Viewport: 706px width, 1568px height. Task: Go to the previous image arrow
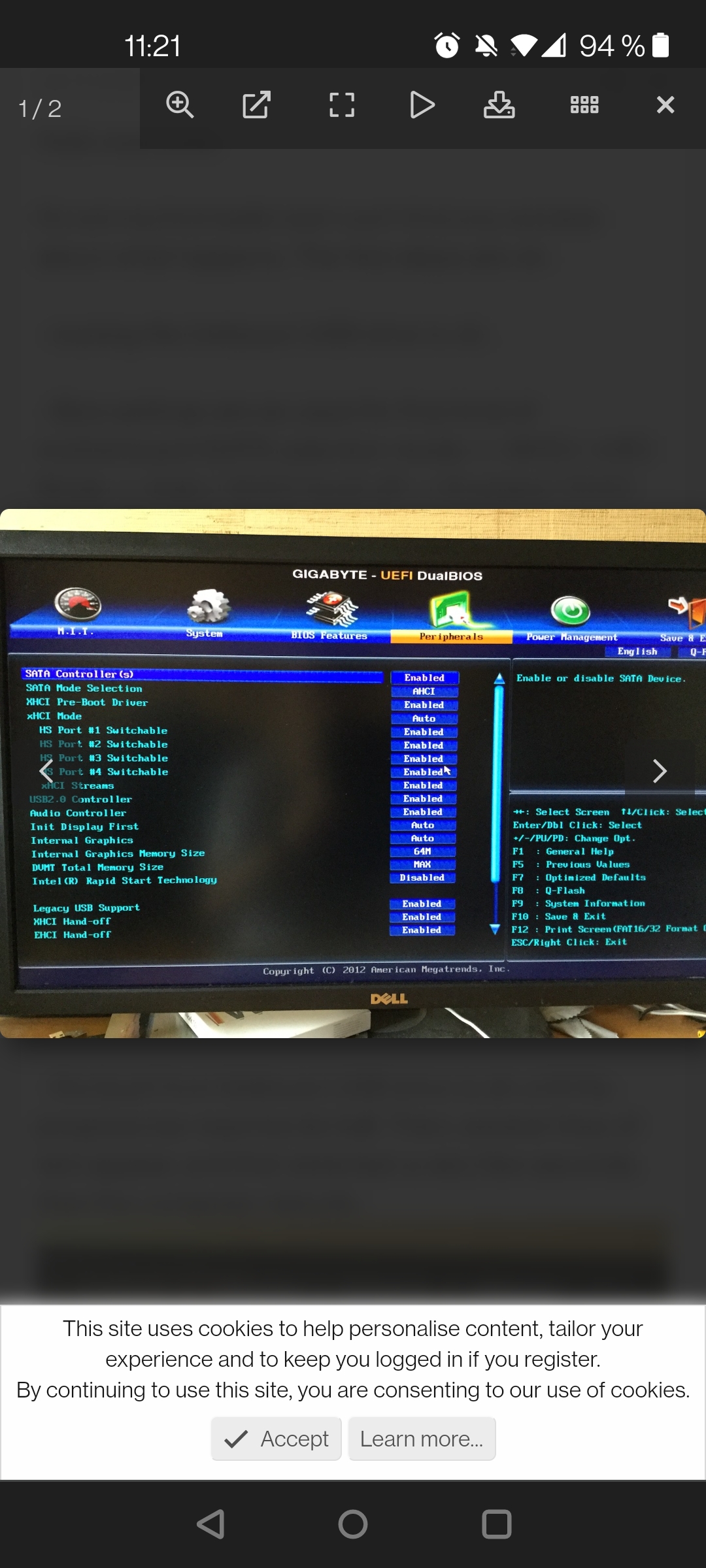46,772
